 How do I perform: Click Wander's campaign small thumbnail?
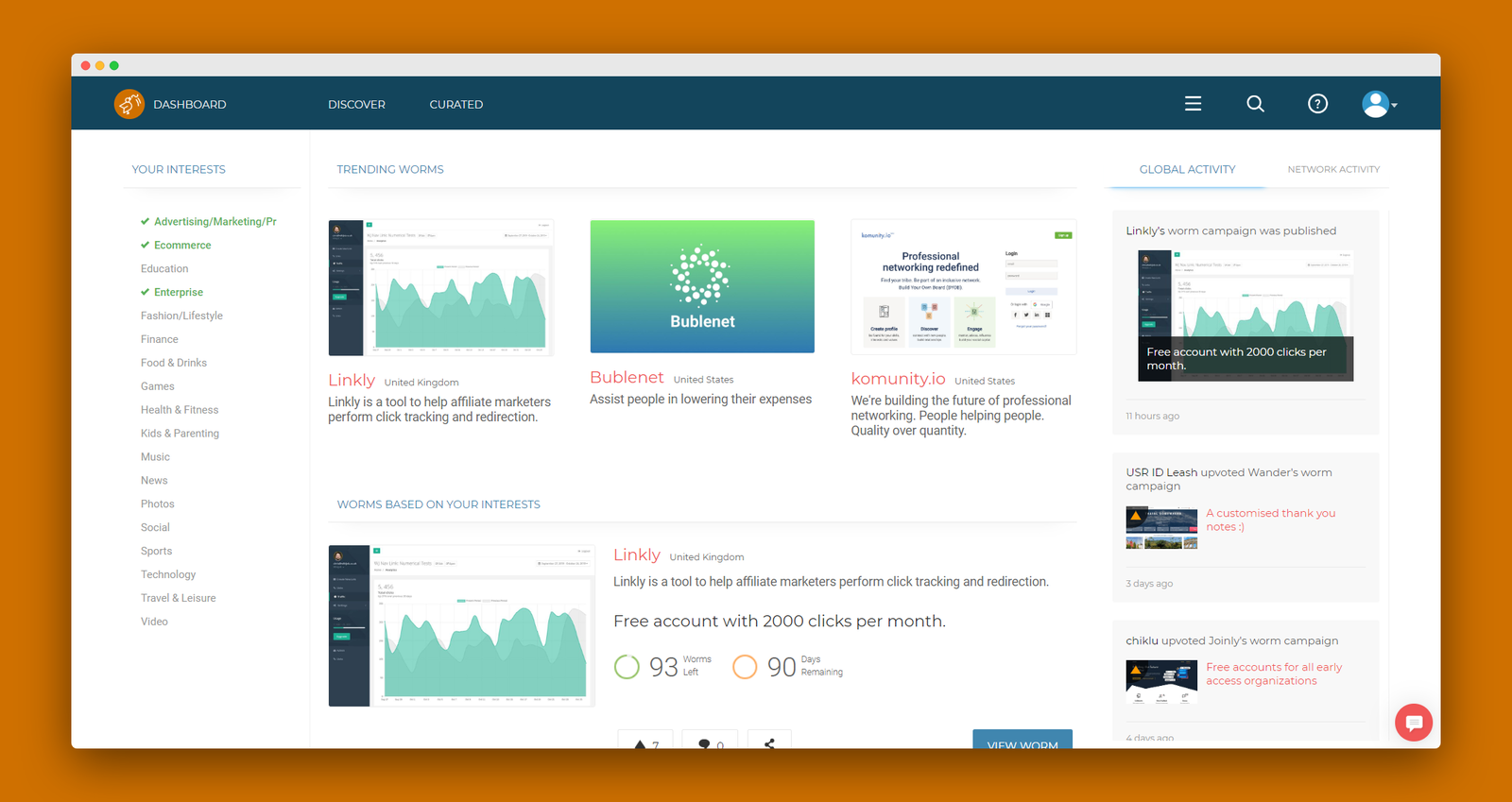pyautogui.click(x=1161, y=528)
